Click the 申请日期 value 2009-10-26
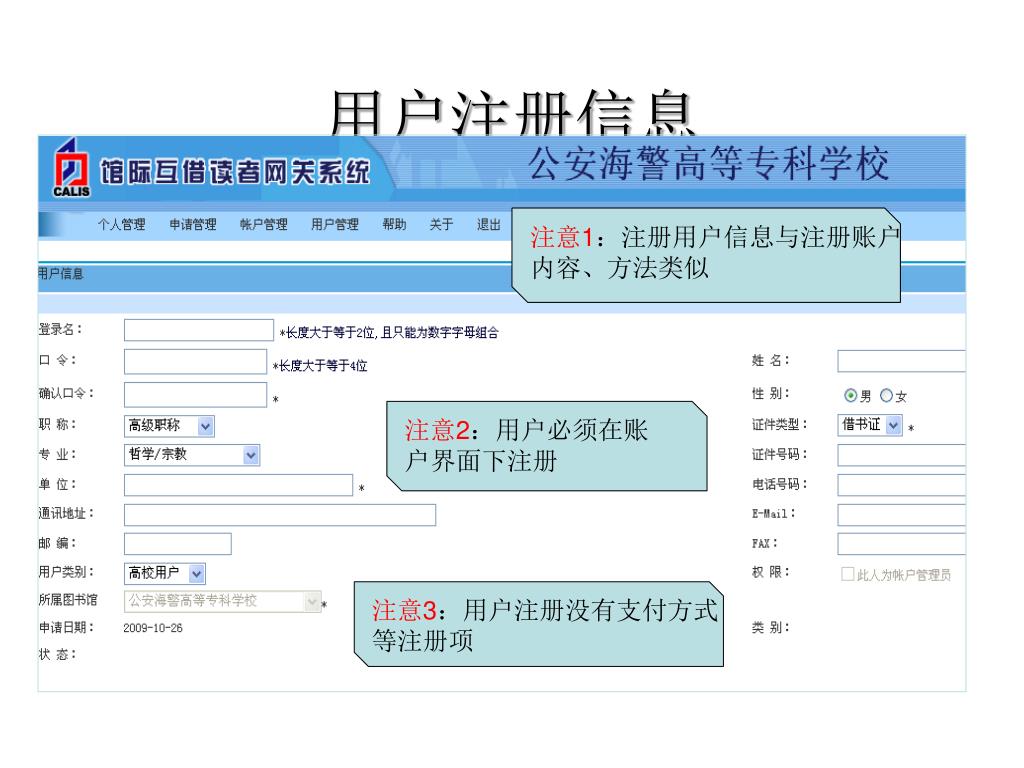1024x768 pixels. point(153,628)
